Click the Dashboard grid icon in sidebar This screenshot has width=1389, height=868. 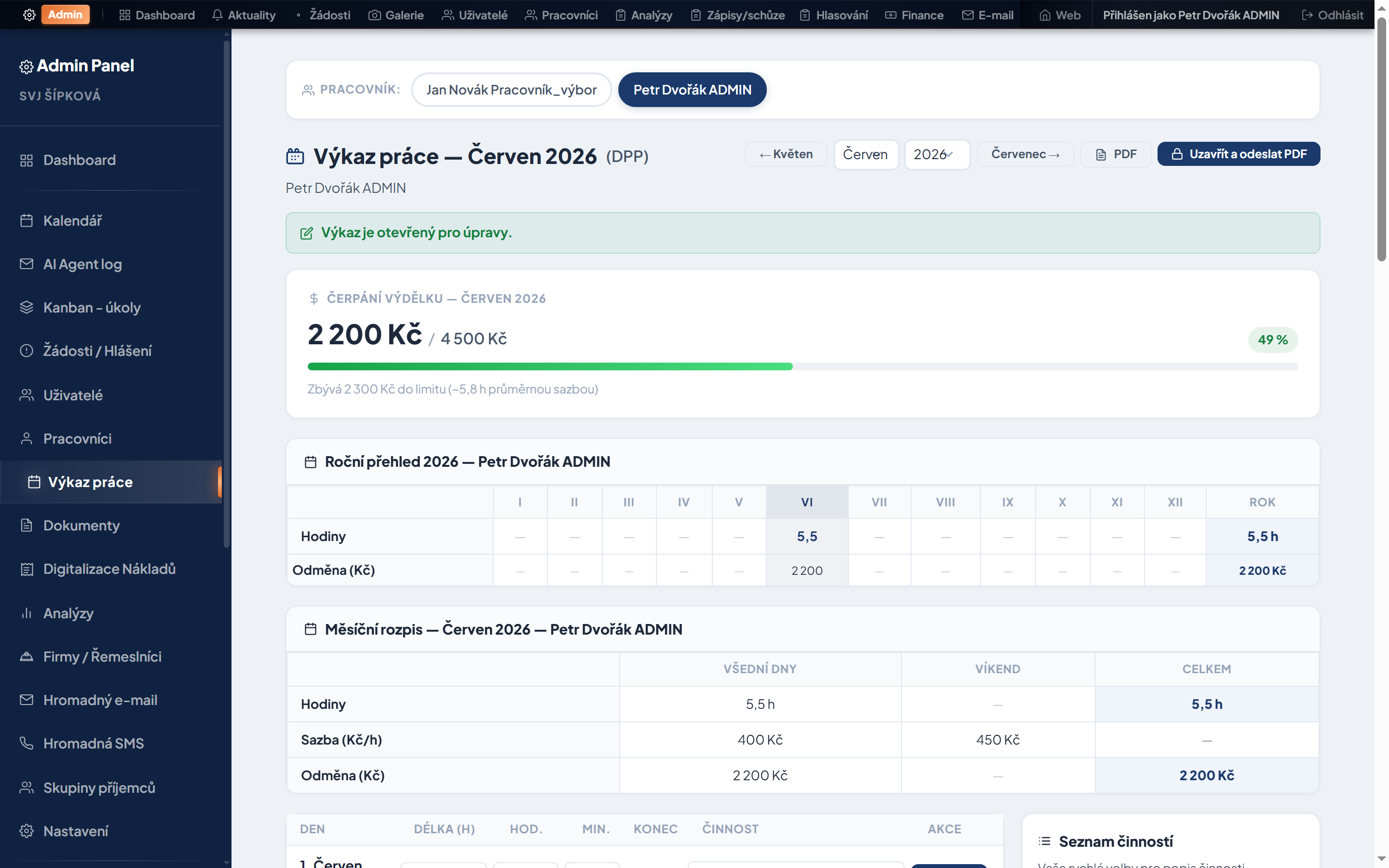(27, 160)
